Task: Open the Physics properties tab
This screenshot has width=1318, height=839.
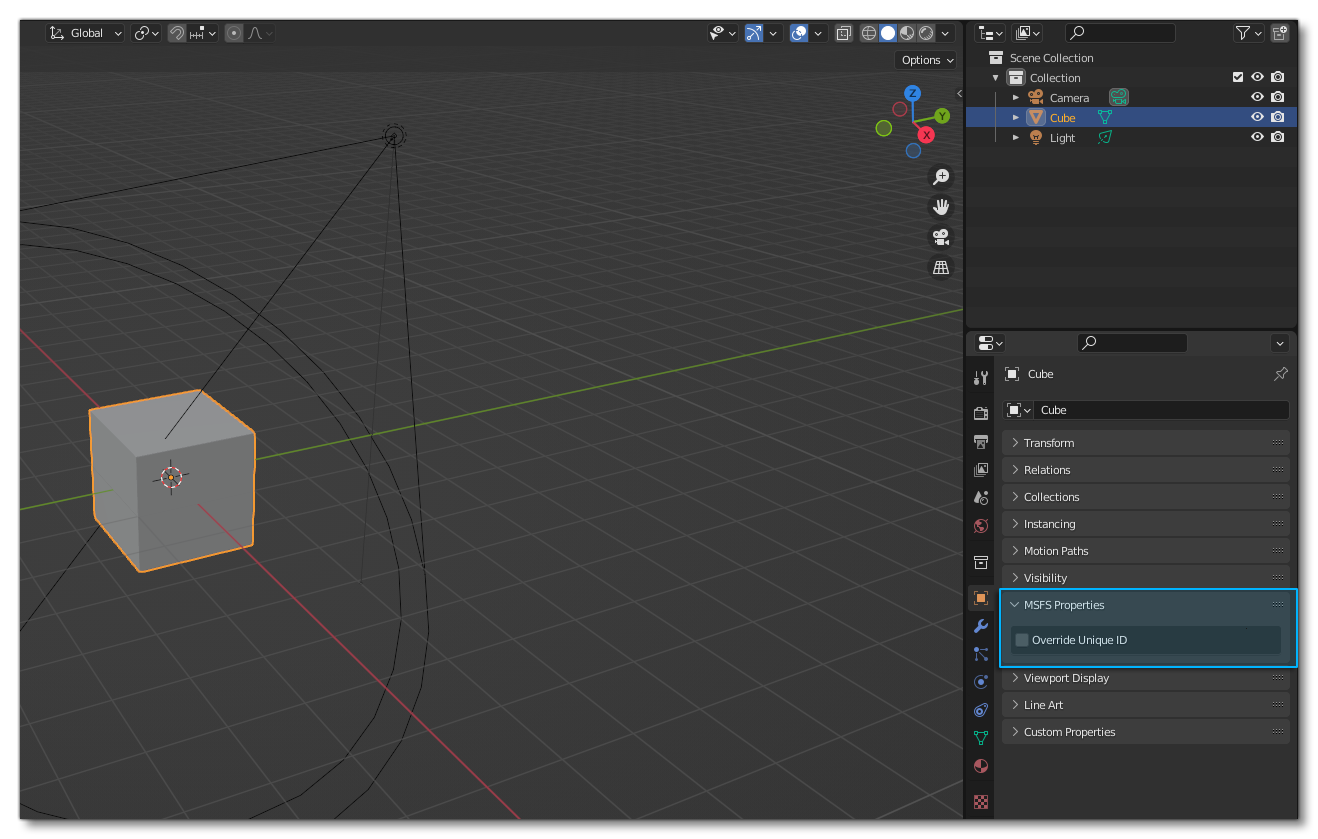Action: [981, 682]
